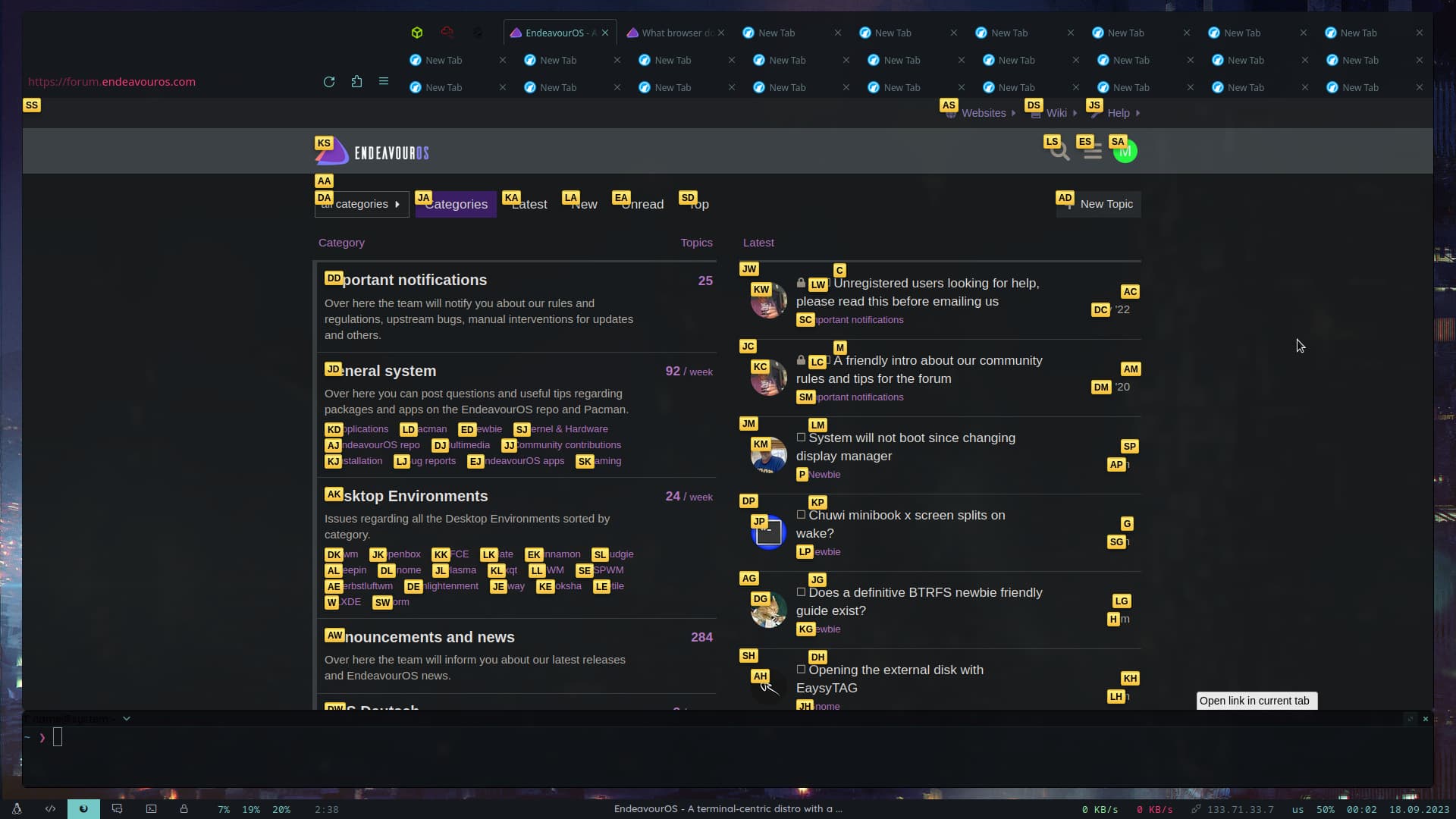The width and height of the screenshot is (1456, 819).
Task: Click the lock icon on the 'A friendly intro' topic
Action: [x=801, y=360]
